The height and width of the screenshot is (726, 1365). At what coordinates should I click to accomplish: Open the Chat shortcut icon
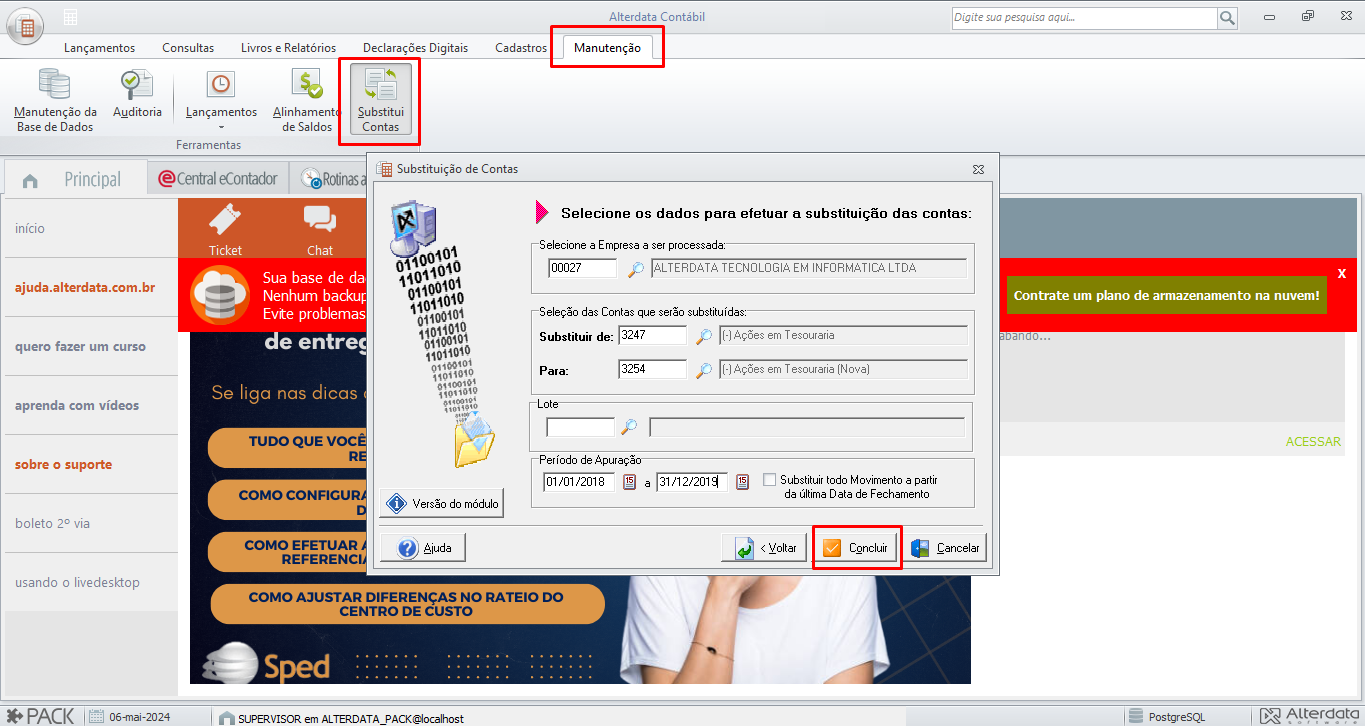tap(320, 229)
